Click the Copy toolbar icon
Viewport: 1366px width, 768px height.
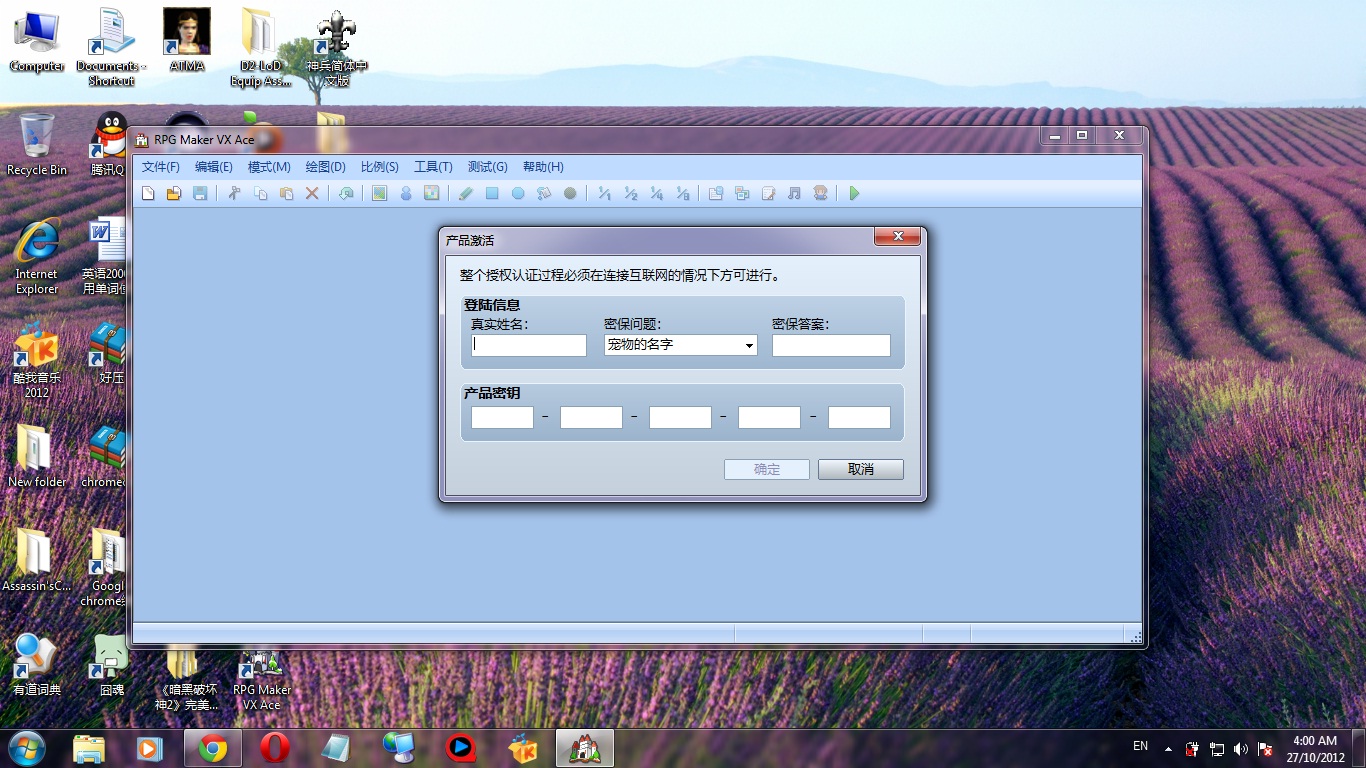coord(260,193)
